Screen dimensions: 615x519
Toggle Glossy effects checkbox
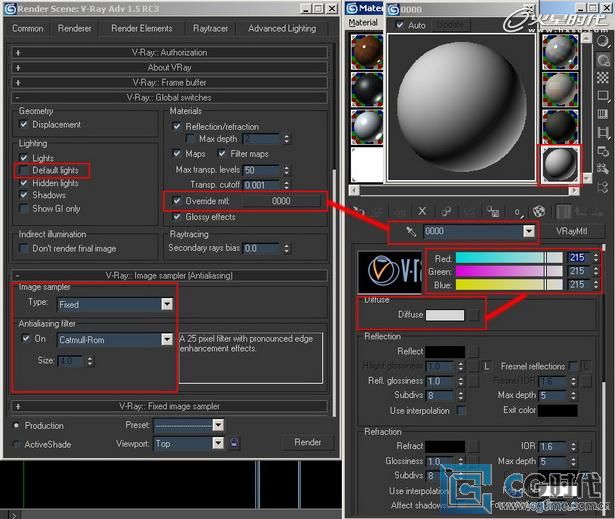177,217
